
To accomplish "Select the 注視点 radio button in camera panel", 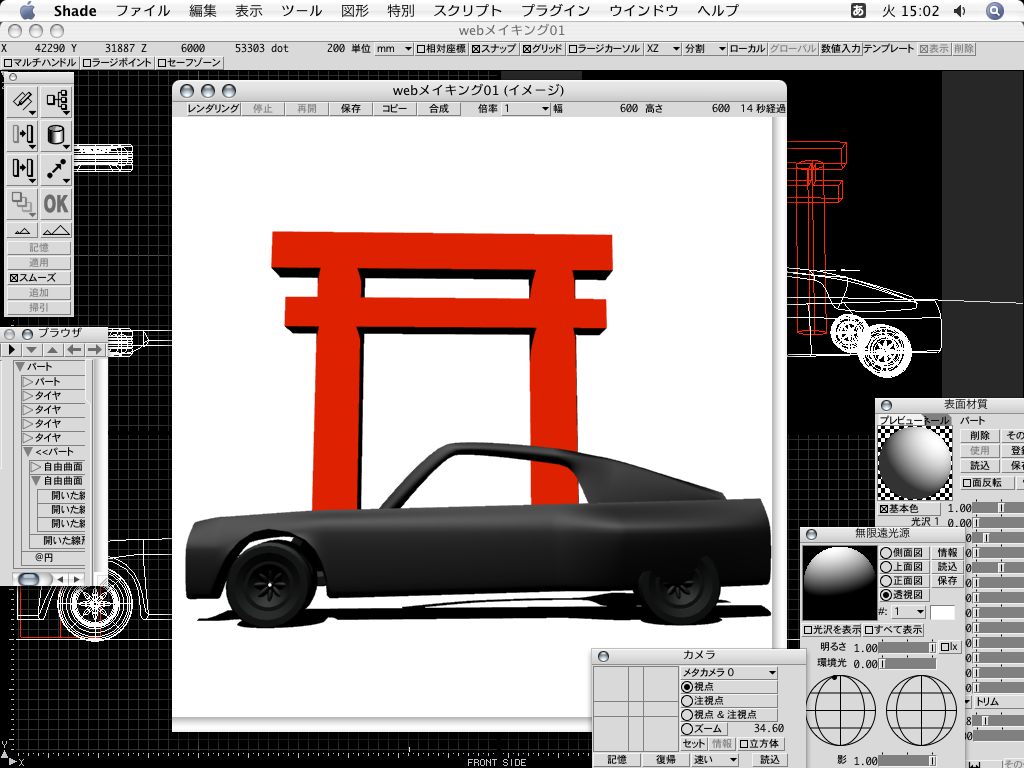I will pyautogui.click(x=687, y=701).
